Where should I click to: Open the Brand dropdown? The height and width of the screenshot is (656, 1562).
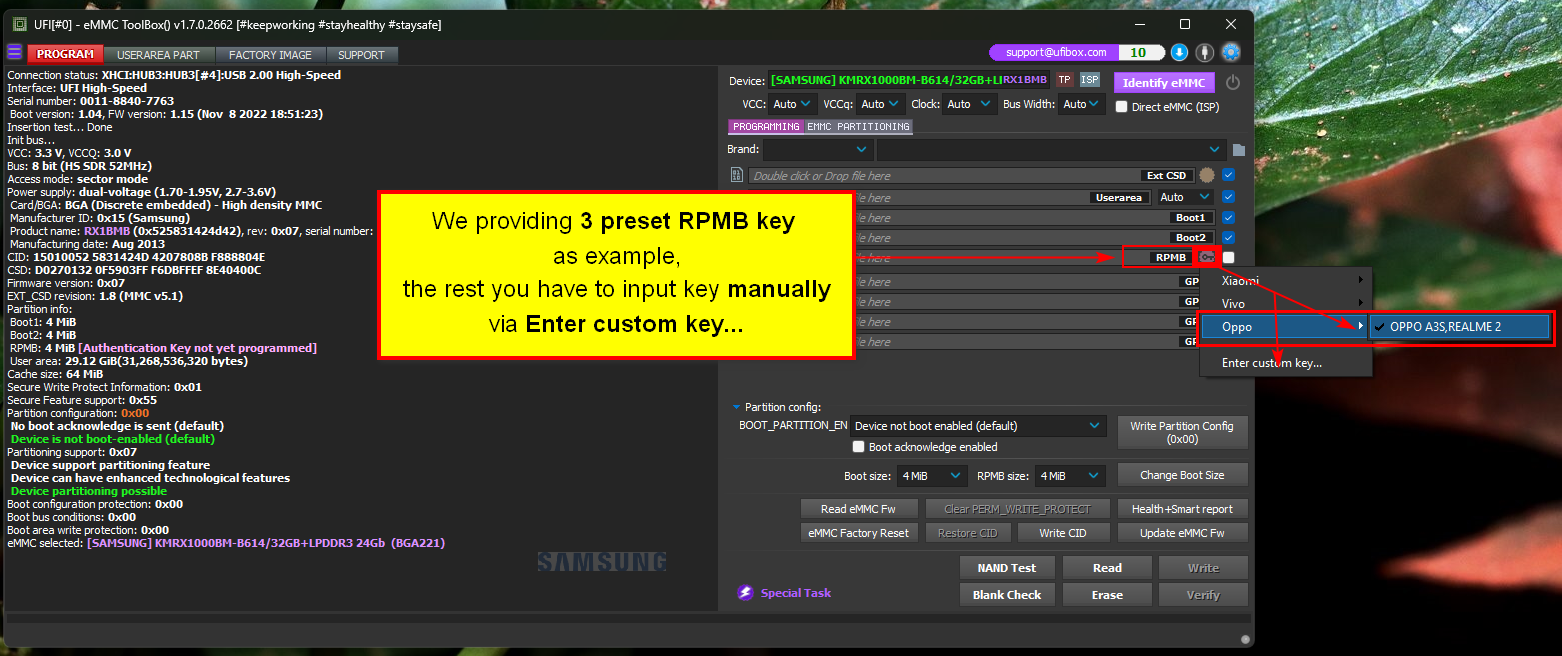coord(817,150)
